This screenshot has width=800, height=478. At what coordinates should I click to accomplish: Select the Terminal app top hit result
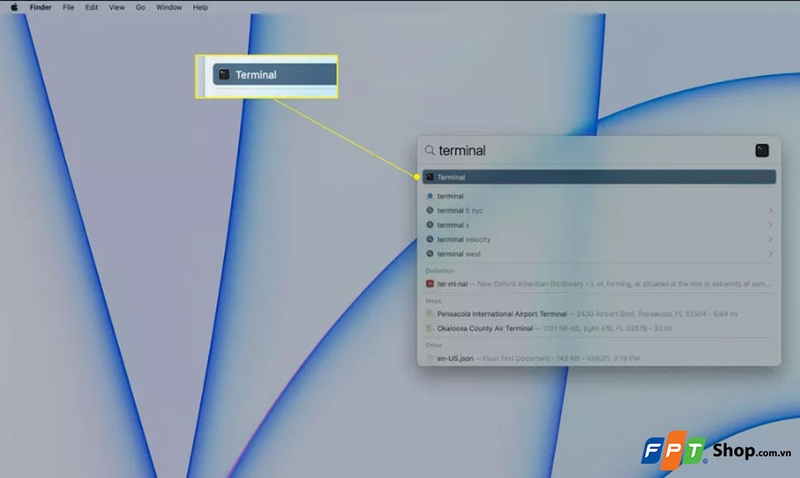[x=599, y=177]
